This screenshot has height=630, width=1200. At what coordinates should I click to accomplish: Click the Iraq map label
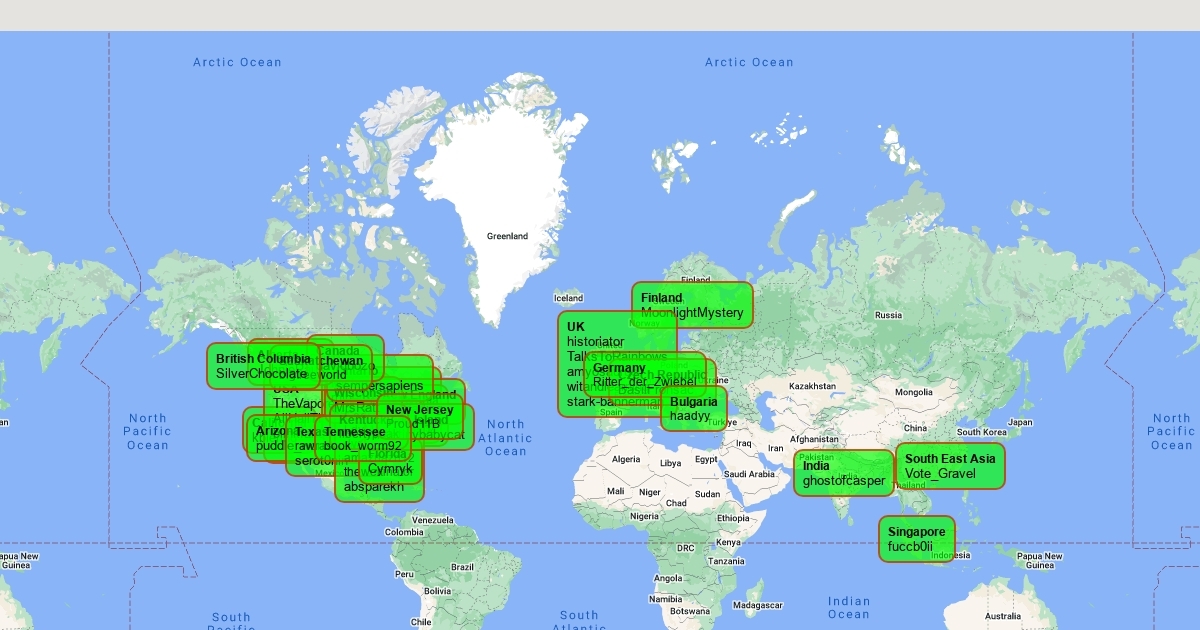coord(745,443)
